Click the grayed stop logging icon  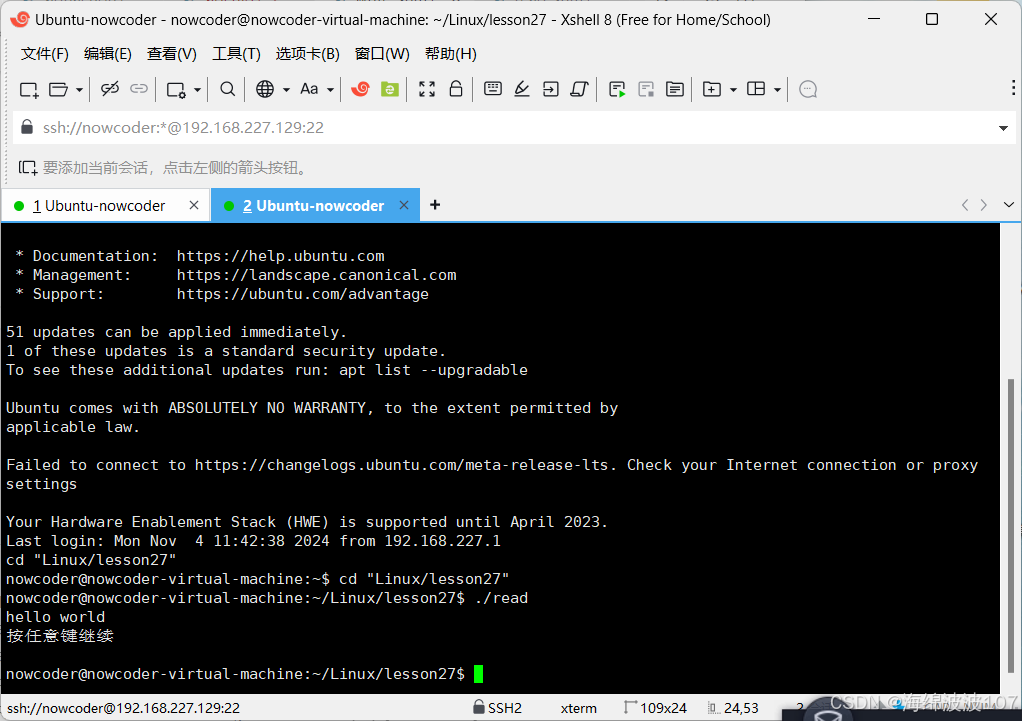(646, 89)
